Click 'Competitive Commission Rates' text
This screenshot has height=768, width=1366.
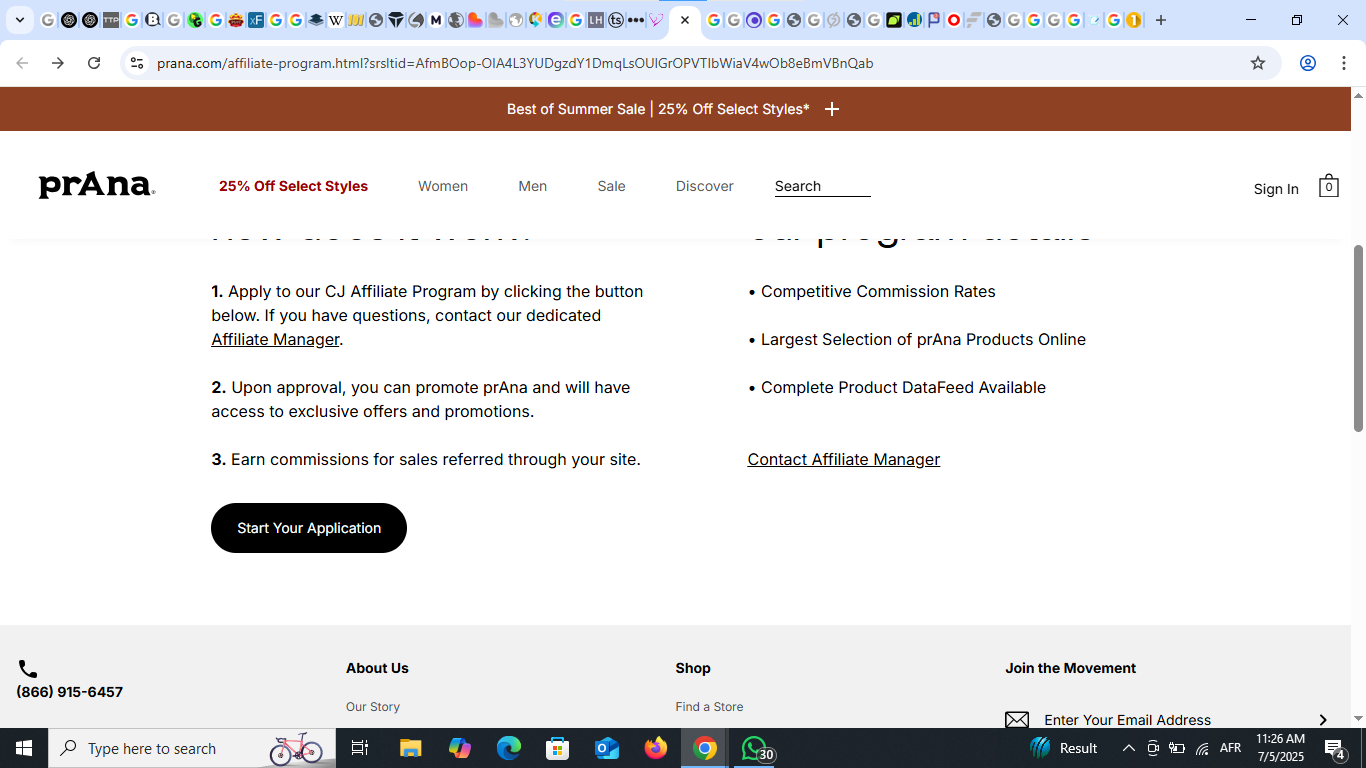point(878,291)
